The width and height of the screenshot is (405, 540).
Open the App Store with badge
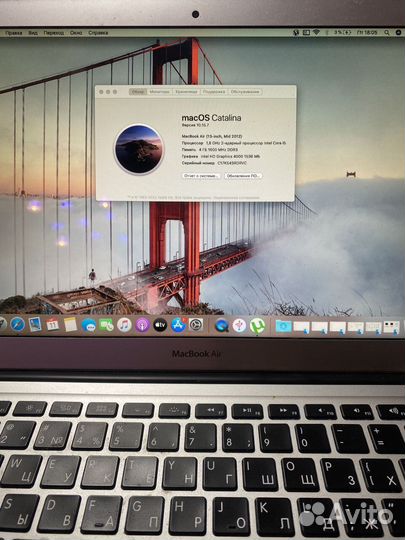pyautogui.click(x=178, y=325)
